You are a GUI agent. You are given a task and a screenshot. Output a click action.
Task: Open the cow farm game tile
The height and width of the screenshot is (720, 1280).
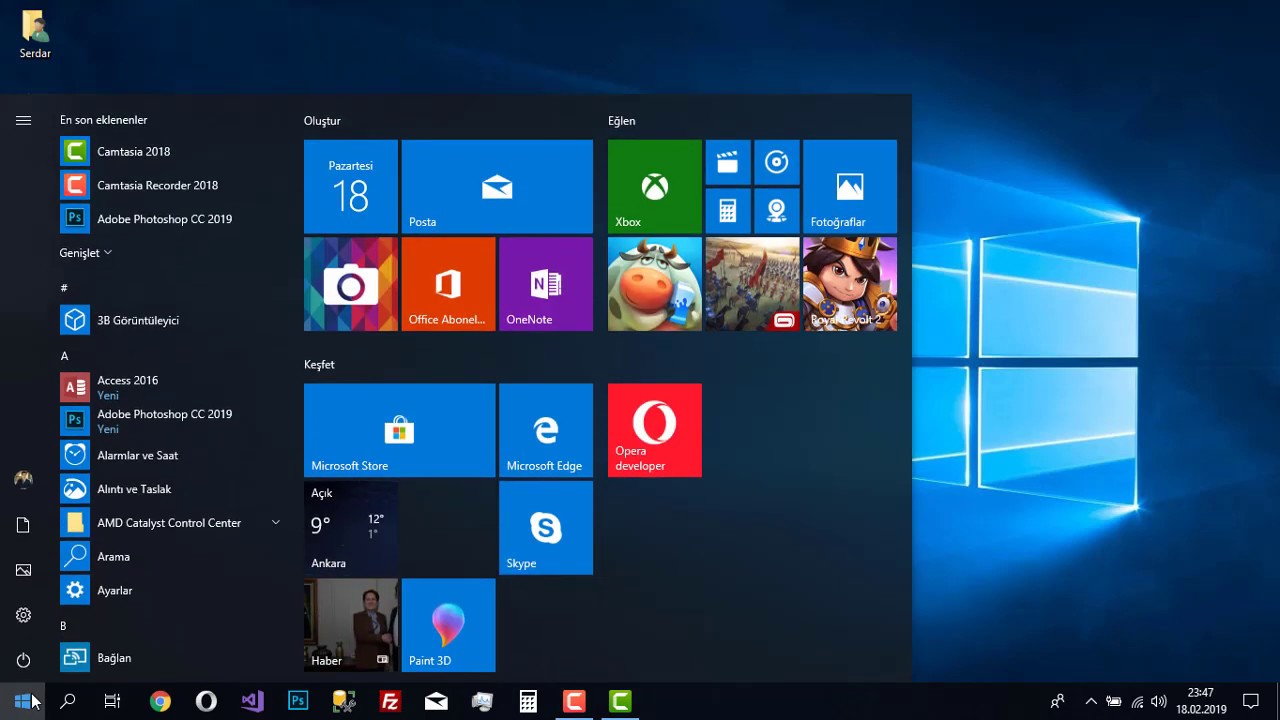point(655,284)
